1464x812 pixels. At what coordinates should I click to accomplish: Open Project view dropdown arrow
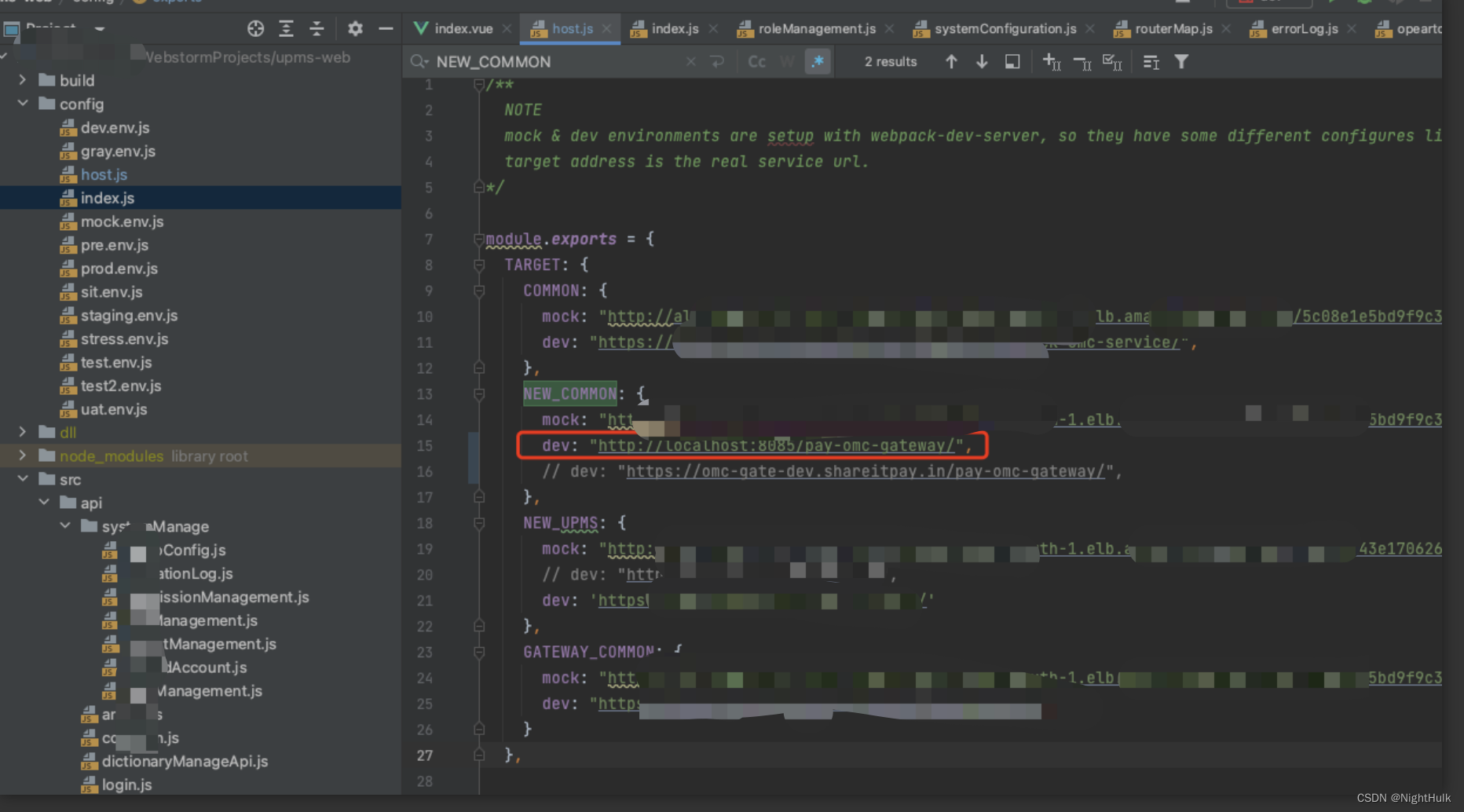[100, 29]
